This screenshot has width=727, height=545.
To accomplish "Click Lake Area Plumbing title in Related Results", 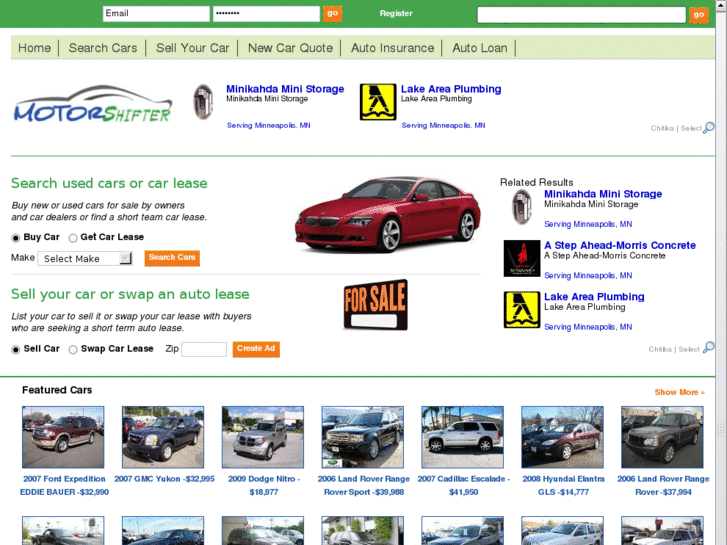I will pos(594,296).
